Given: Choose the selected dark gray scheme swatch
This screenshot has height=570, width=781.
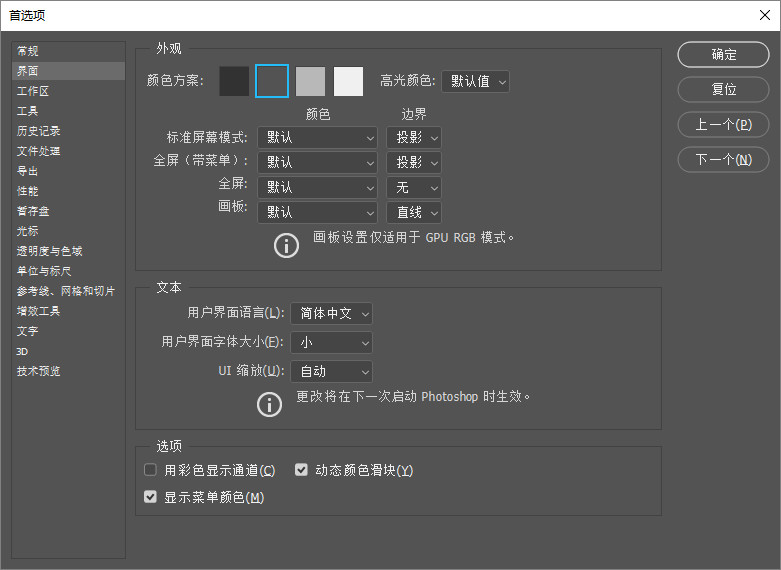Looking at the screenshot, I should [x=272, y=81].
